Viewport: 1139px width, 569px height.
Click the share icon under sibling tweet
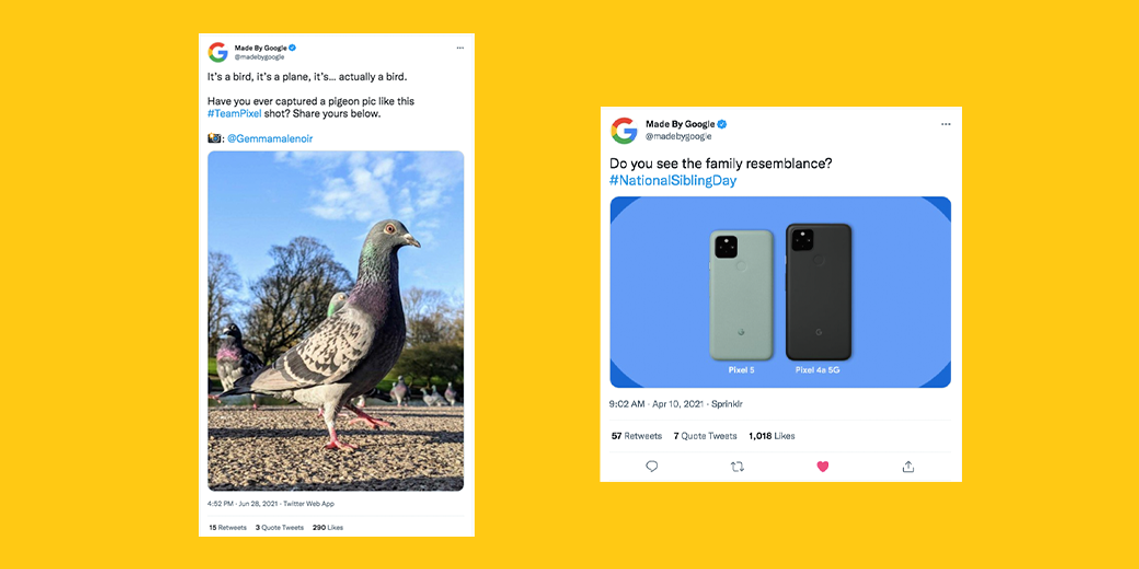click(x=908, y=467)
